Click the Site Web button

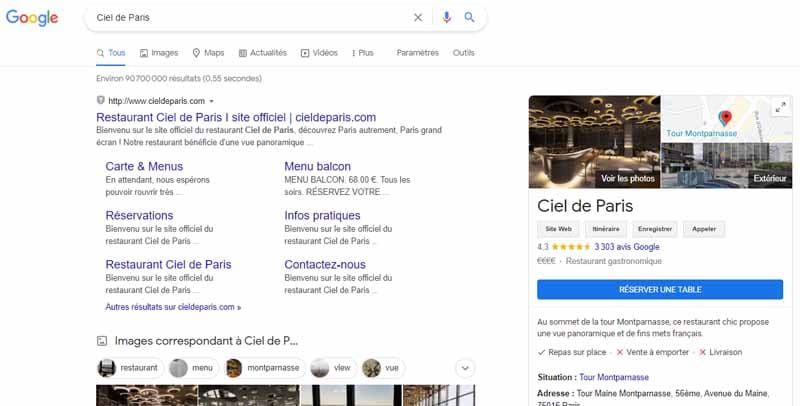click(x=558, y=229)
